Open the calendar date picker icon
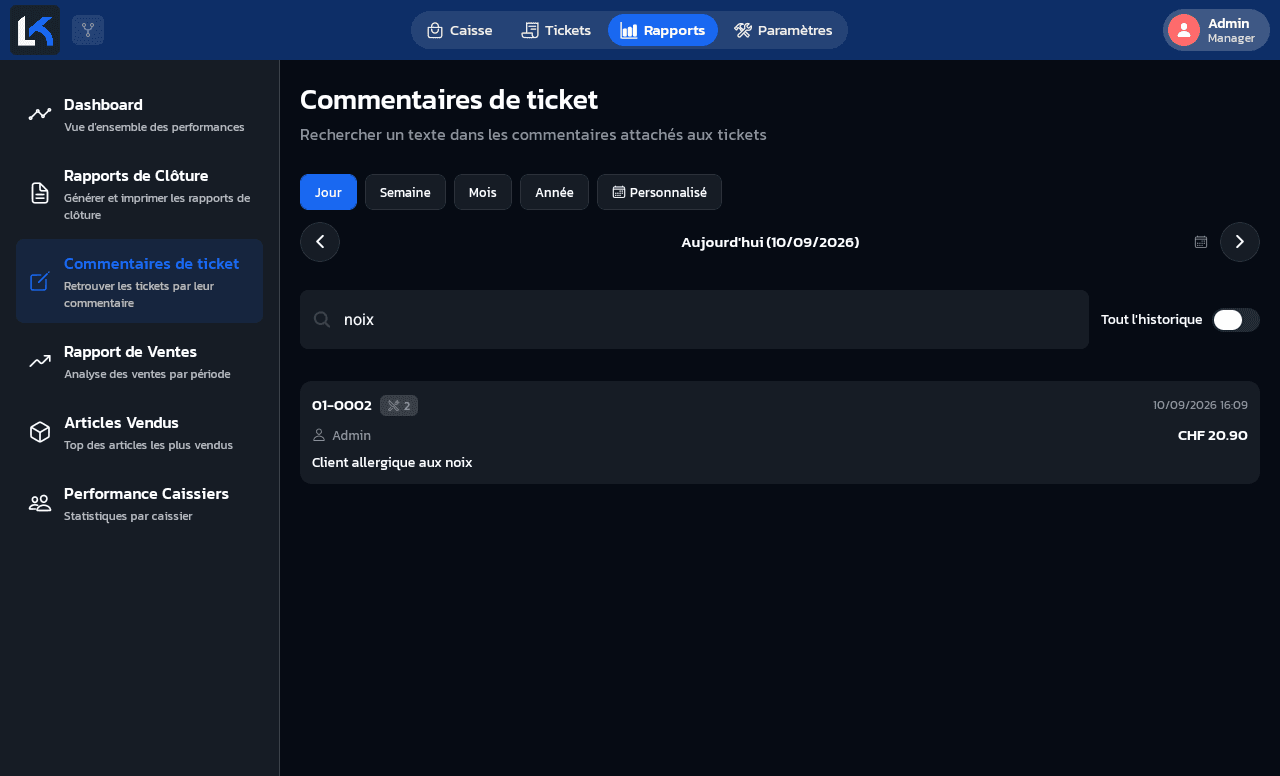 (1201, 242)
